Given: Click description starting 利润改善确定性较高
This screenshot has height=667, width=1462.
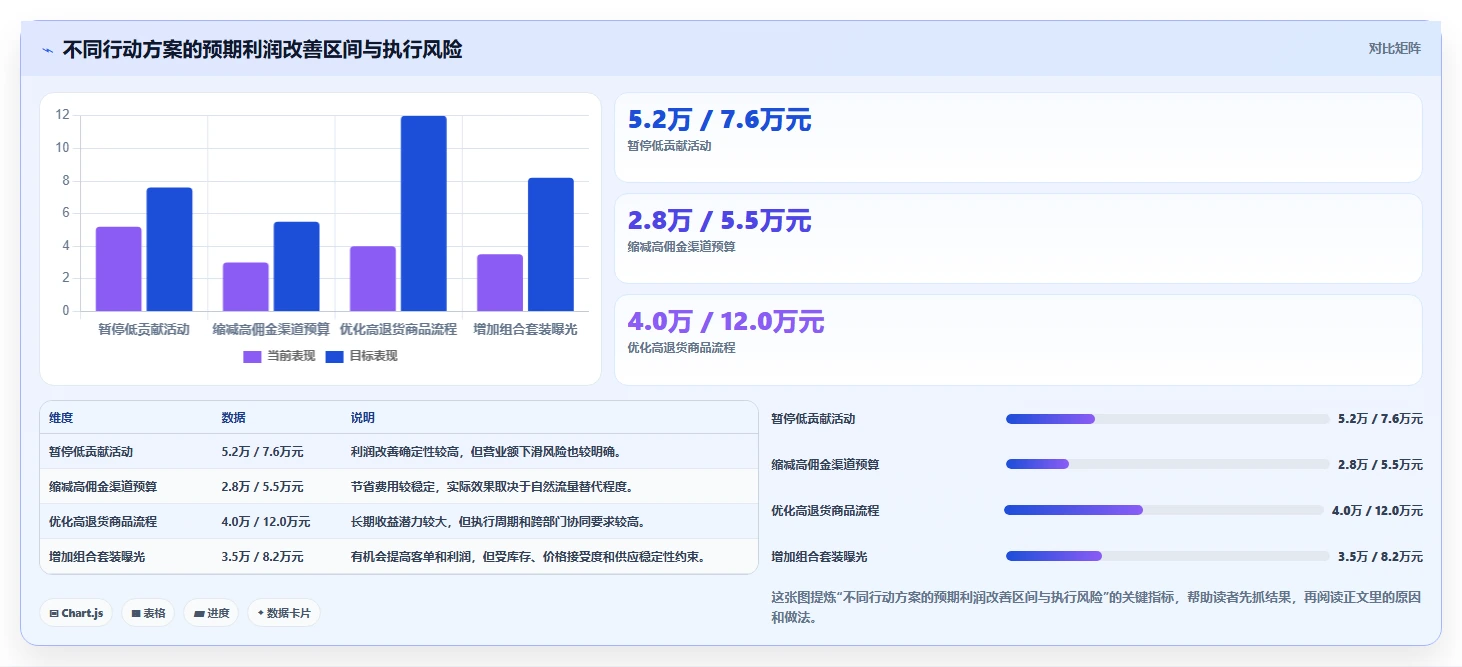Looking at the screenshot, I should [x=488, y=452].
